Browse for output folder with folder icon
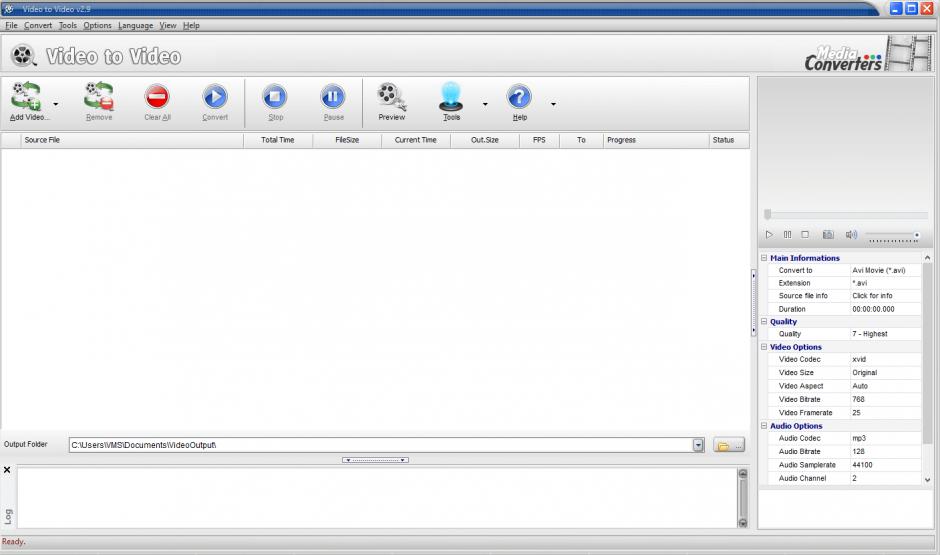This screenshot has height=555, width=940. (x=729, y=445)
